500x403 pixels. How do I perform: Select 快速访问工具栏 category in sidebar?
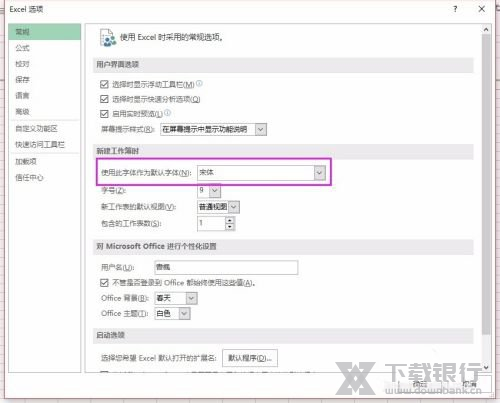45,145
